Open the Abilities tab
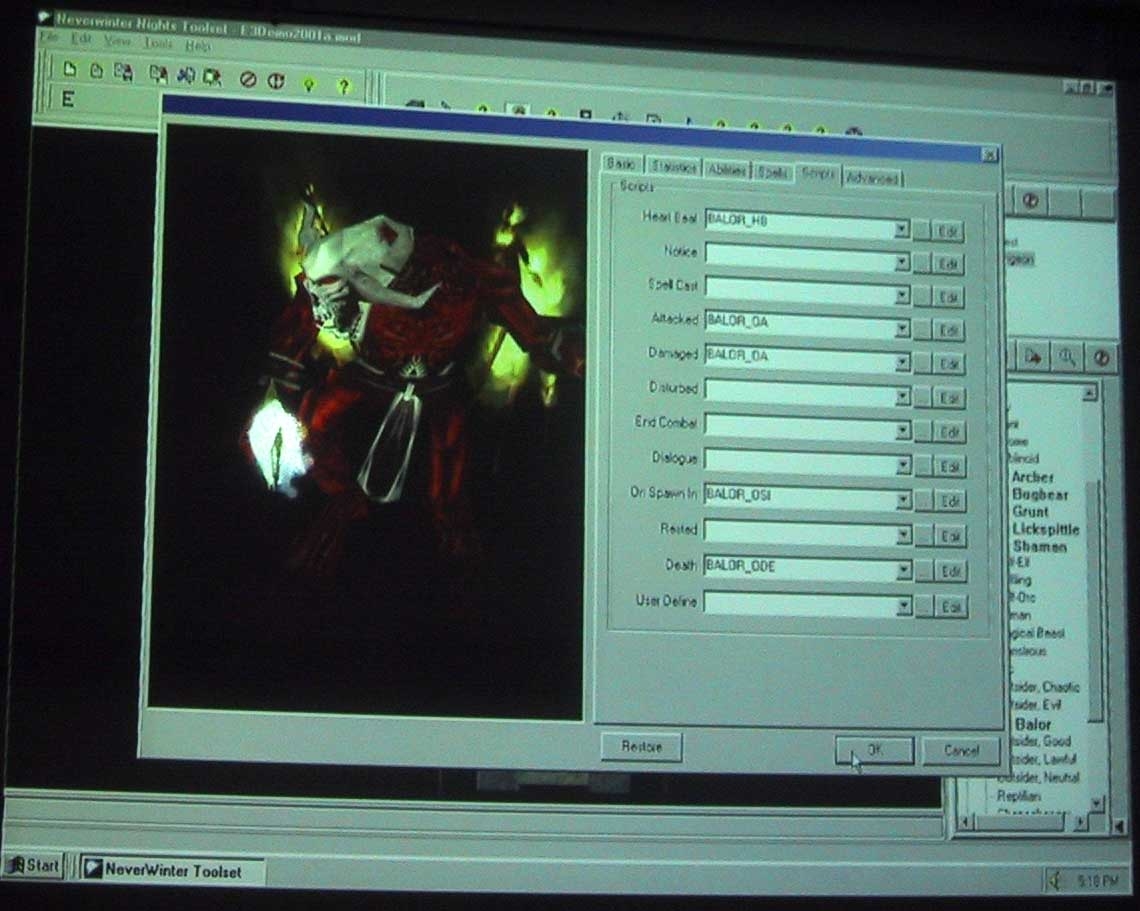 [726, 170]
